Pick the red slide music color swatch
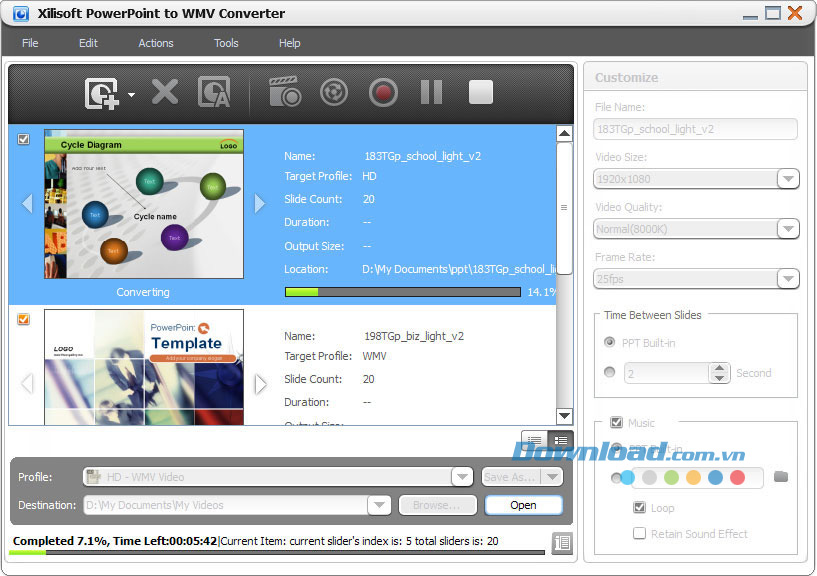This screenshot has height=576, width=817. point(737,477)
